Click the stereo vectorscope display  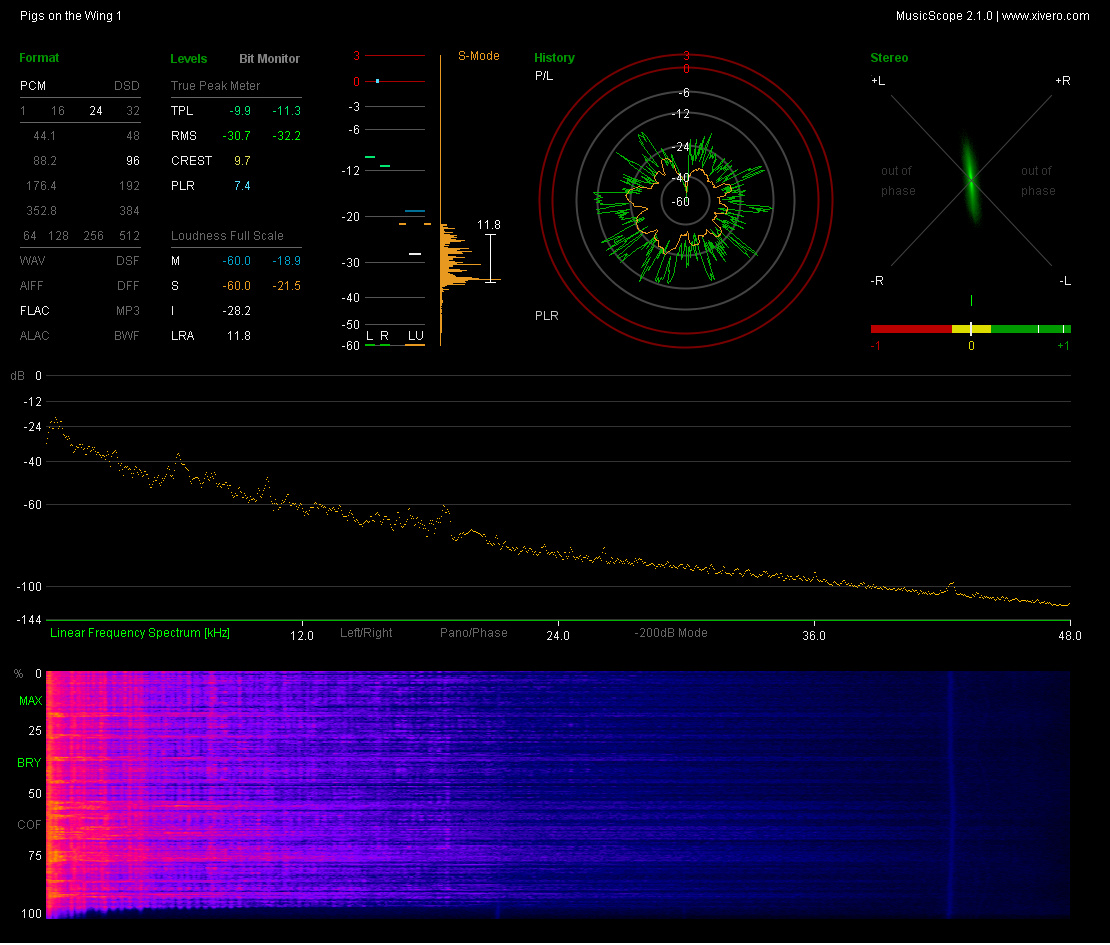[970, 180]
